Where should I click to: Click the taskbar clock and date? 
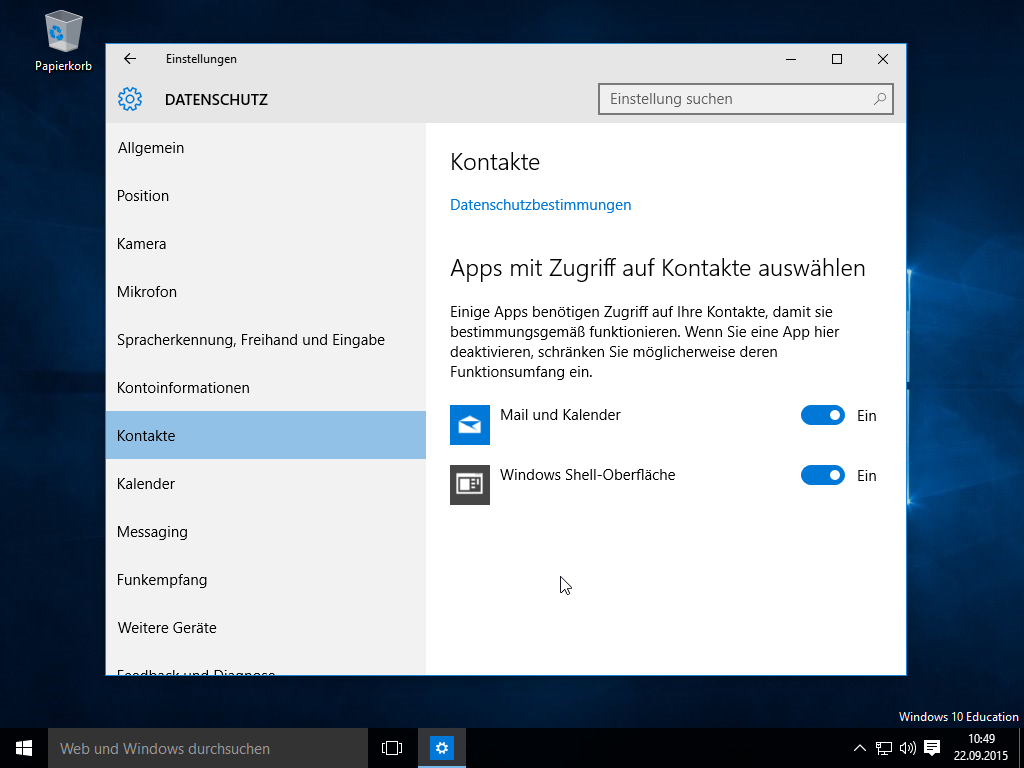(981, 748)
